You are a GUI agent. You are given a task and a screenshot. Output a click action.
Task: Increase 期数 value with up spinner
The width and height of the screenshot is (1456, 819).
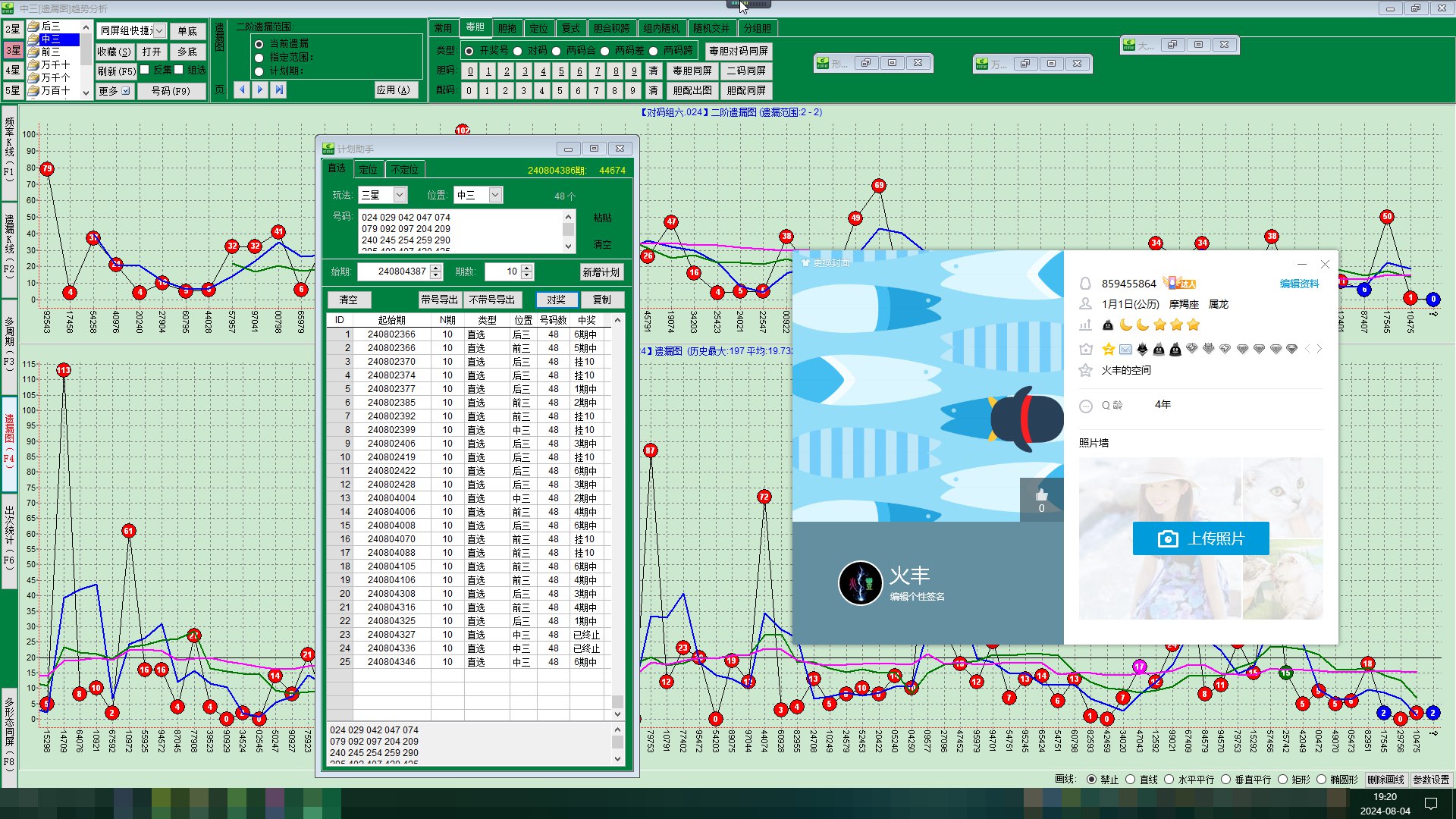527,267
